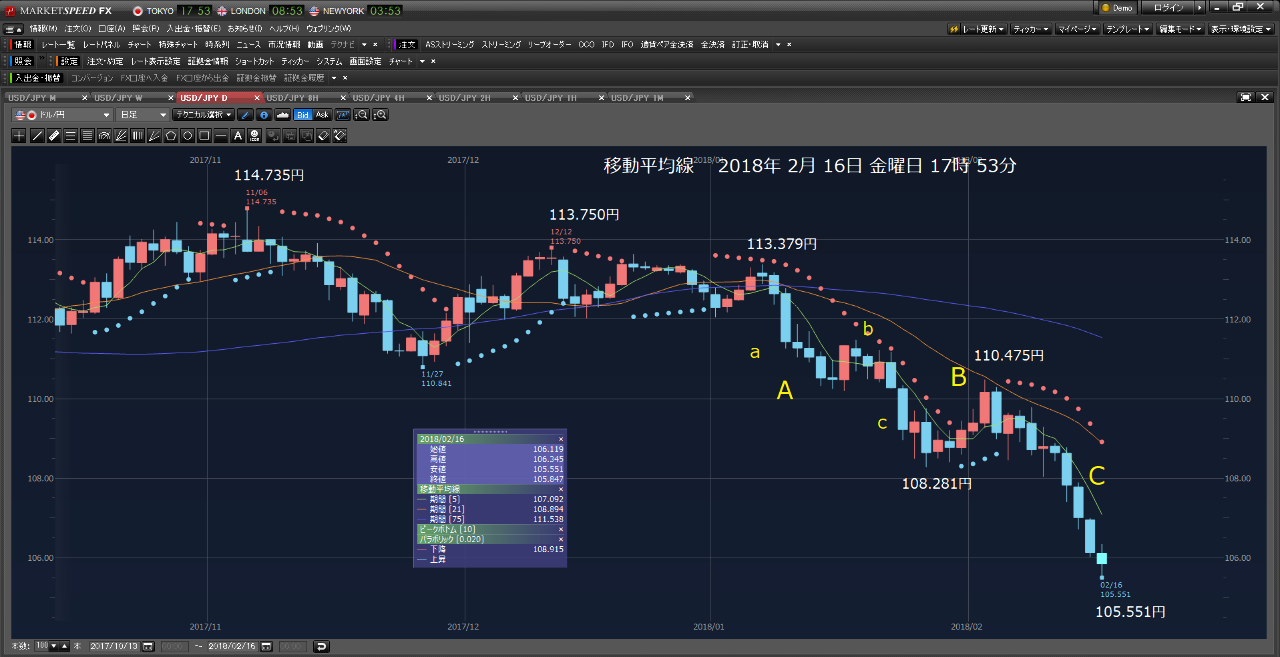The height and width of the screenshot is (657, 1280).
Task: Select the text annotation tool (A)
Action: point(237,135)
